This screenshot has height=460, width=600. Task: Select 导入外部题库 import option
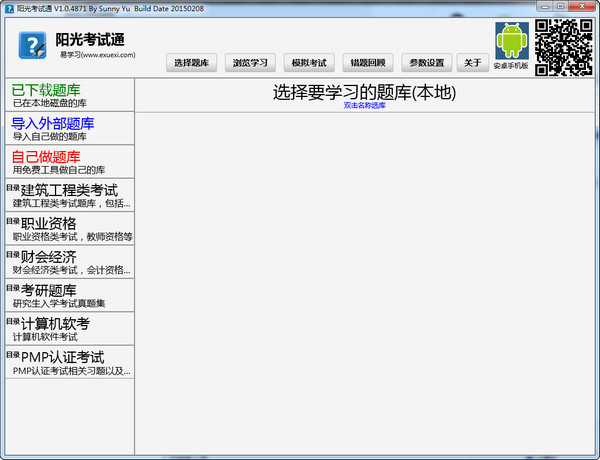(x=67, y=129)
